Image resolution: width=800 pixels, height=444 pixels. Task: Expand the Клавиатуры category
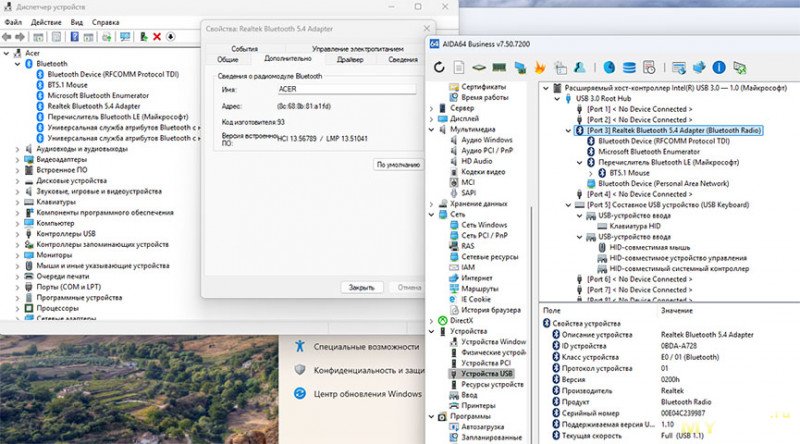[x=17, y=202]
